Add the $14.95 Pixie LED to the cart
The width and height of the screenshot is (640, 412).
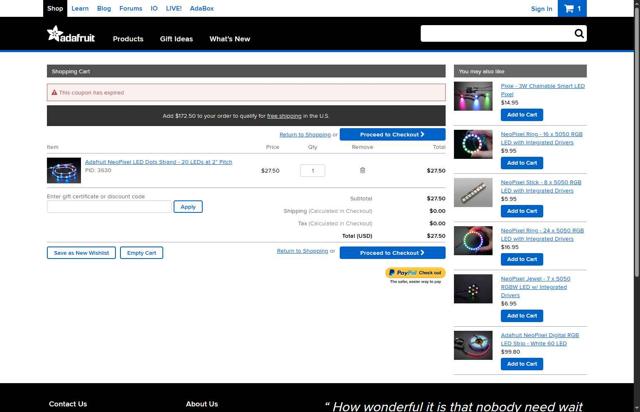[x=522, y=115]
